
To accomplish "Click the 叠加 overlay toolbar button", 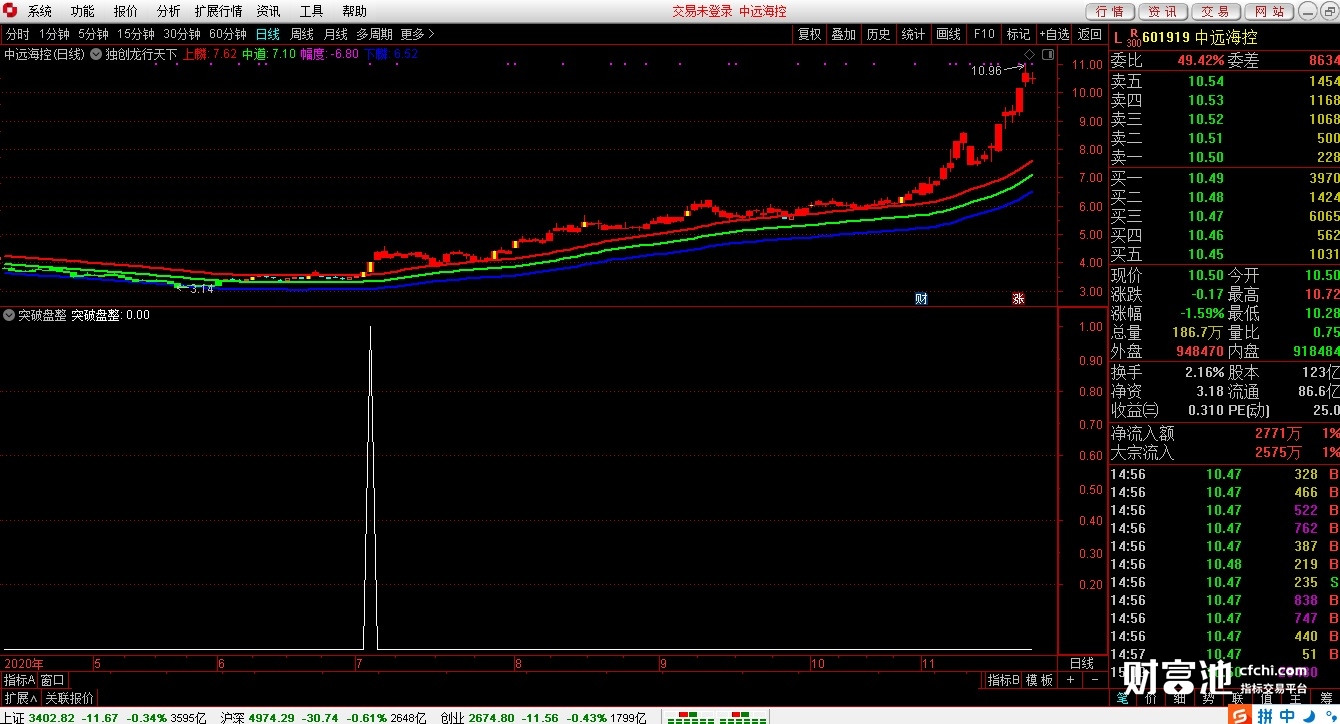I will (x=844, y=34).
